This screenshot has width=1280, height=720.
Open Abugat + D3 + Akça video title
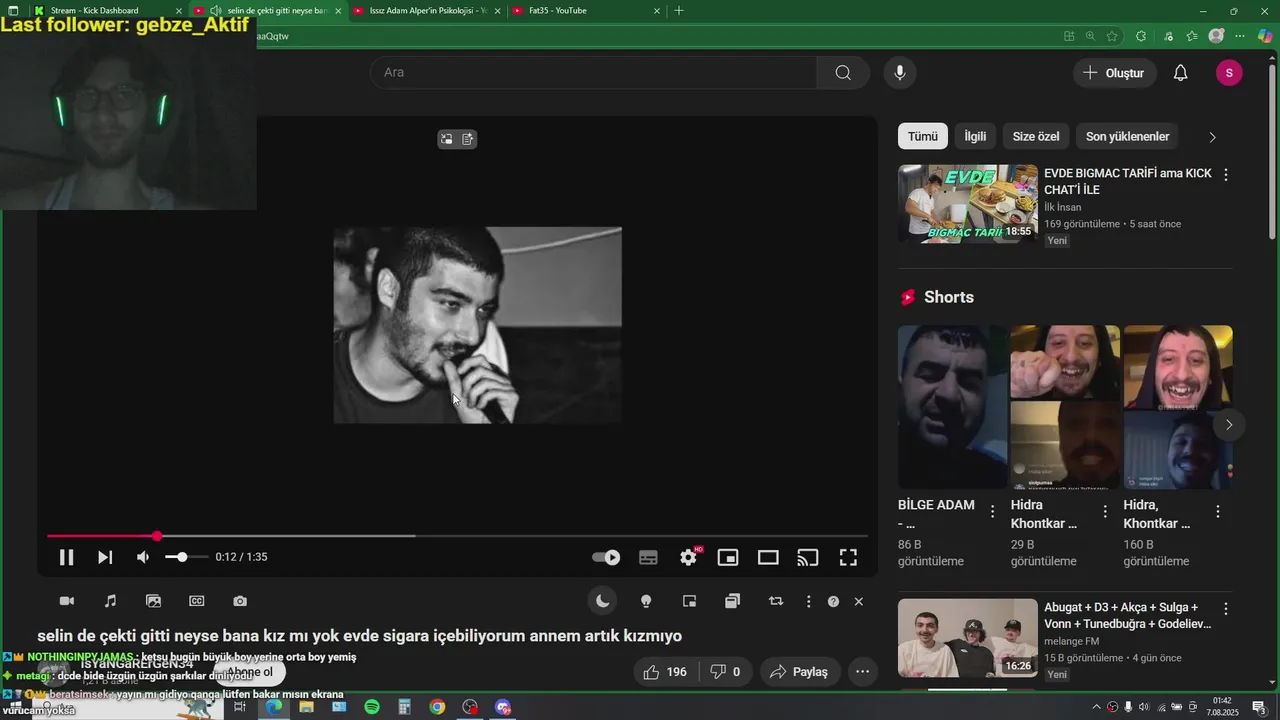tap(1127, 616)
